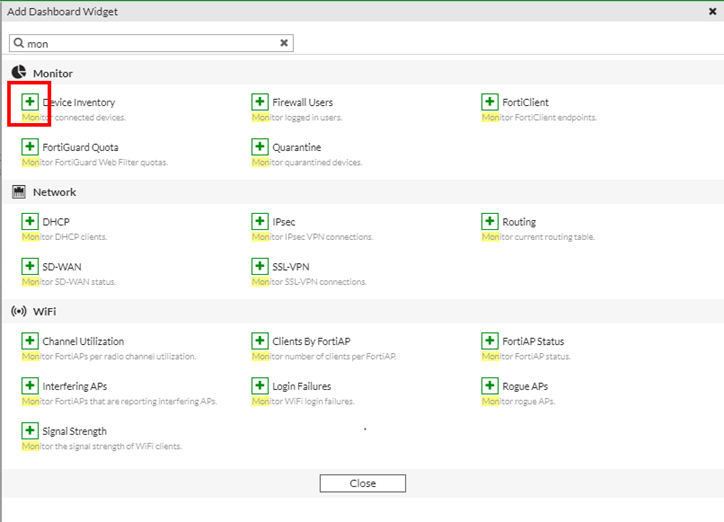Click the plus icon next to FortiAP Status

490,342
